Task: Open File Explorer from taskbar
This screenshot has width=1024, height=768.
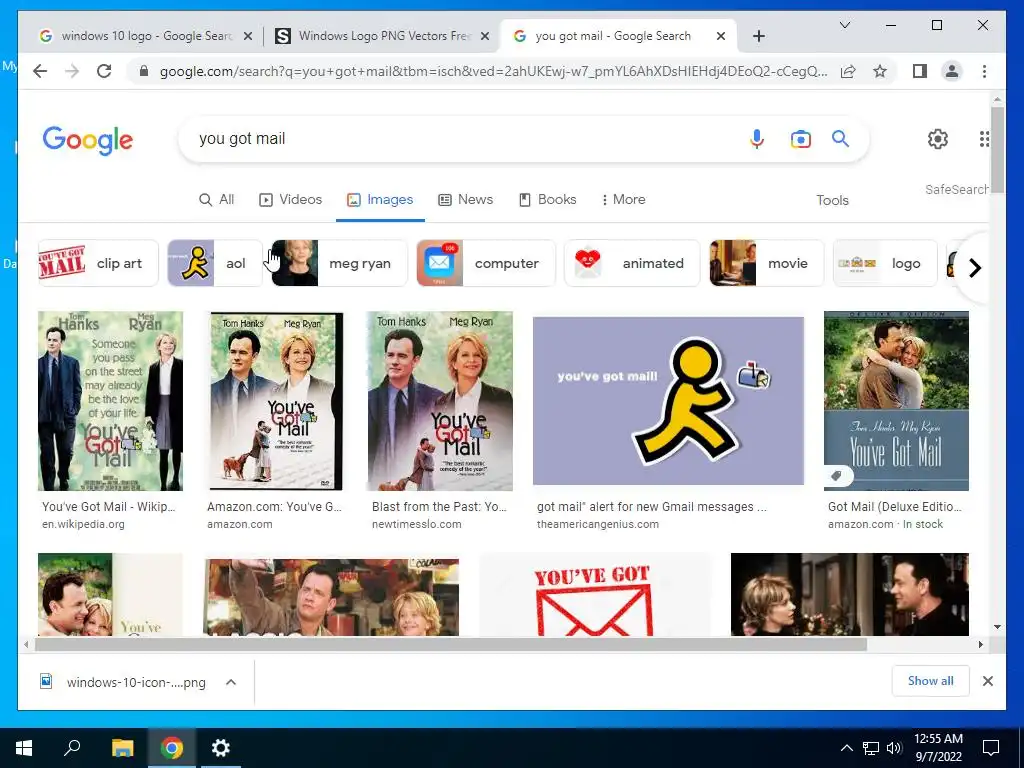Action: [x=122, y=748]
